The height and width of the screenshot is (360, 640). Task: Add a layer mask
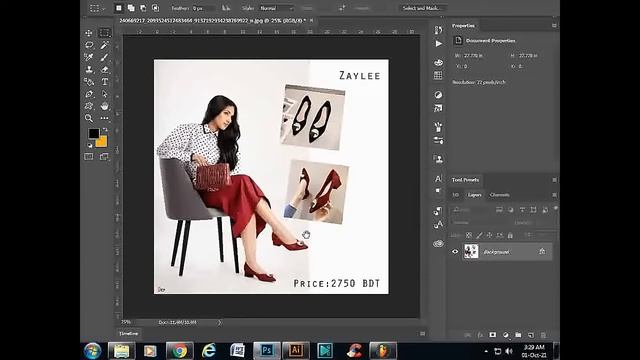(493, 335)
